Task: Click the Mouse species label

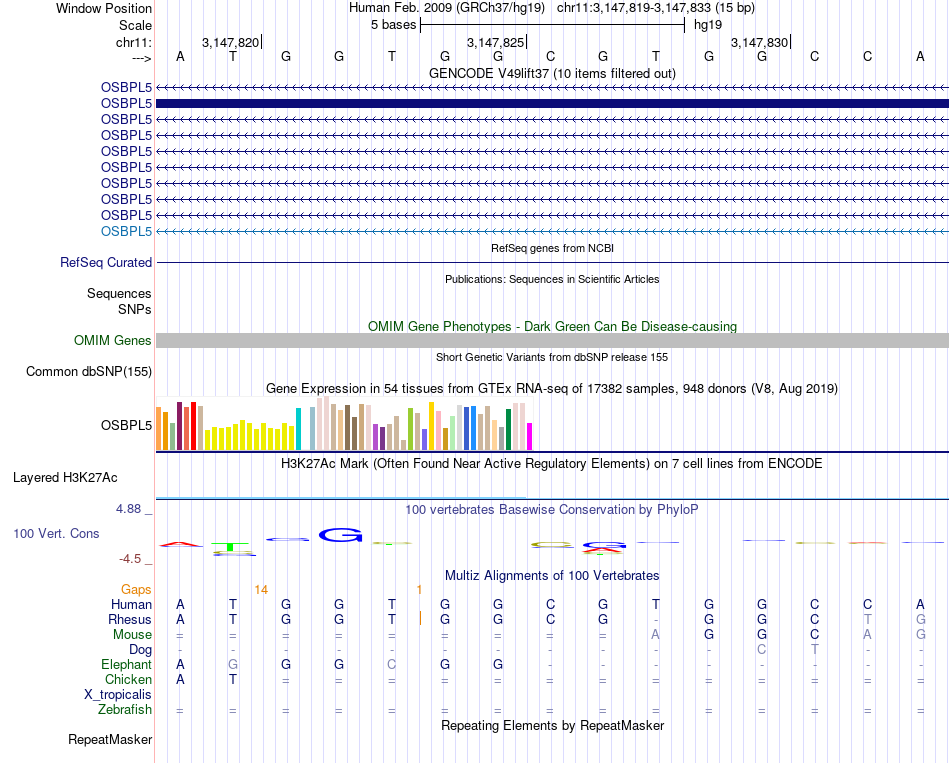Action: pos(132,635)
